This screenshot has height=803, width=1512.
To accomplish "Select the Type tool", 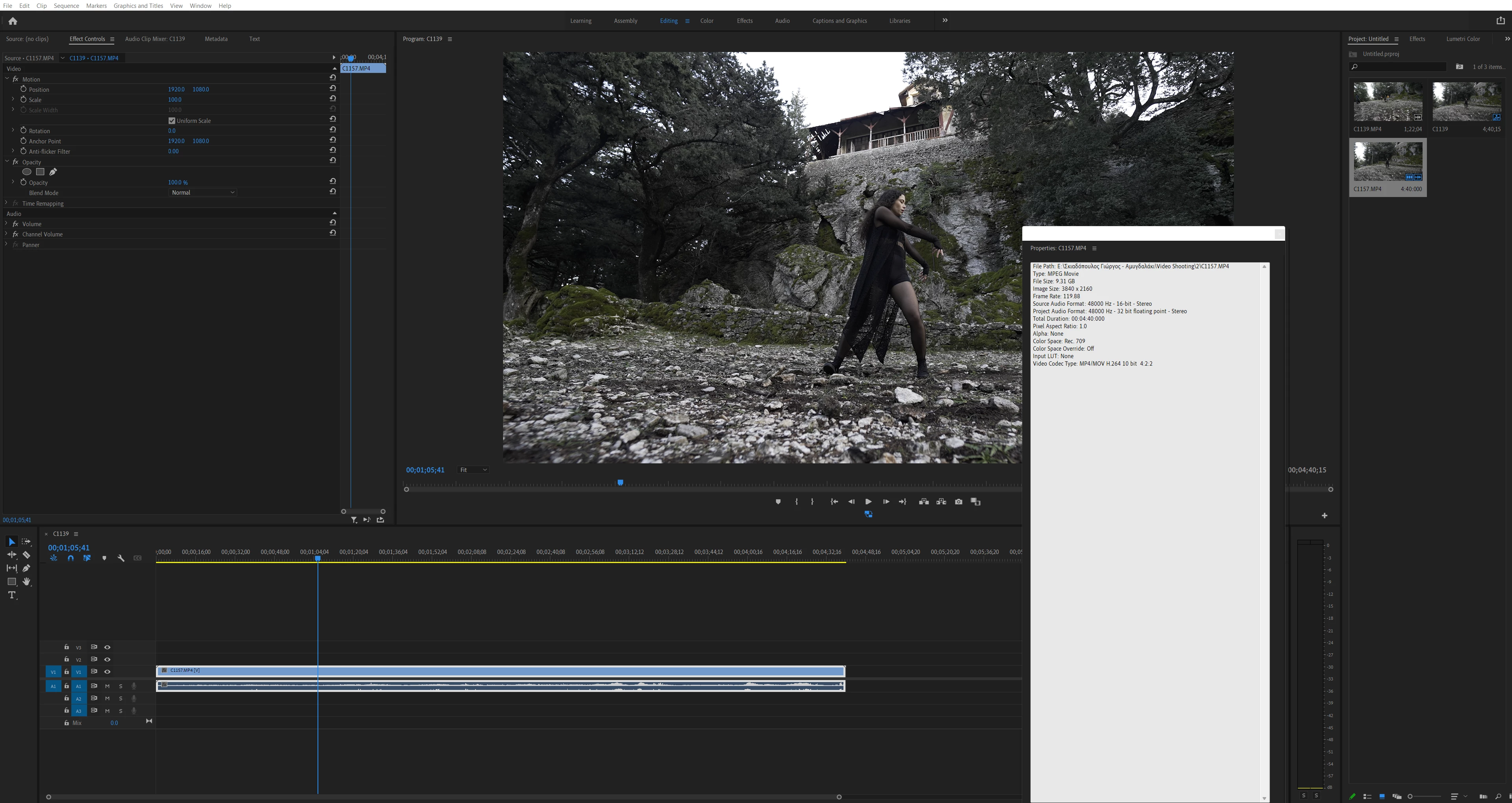I will [12, 595].
